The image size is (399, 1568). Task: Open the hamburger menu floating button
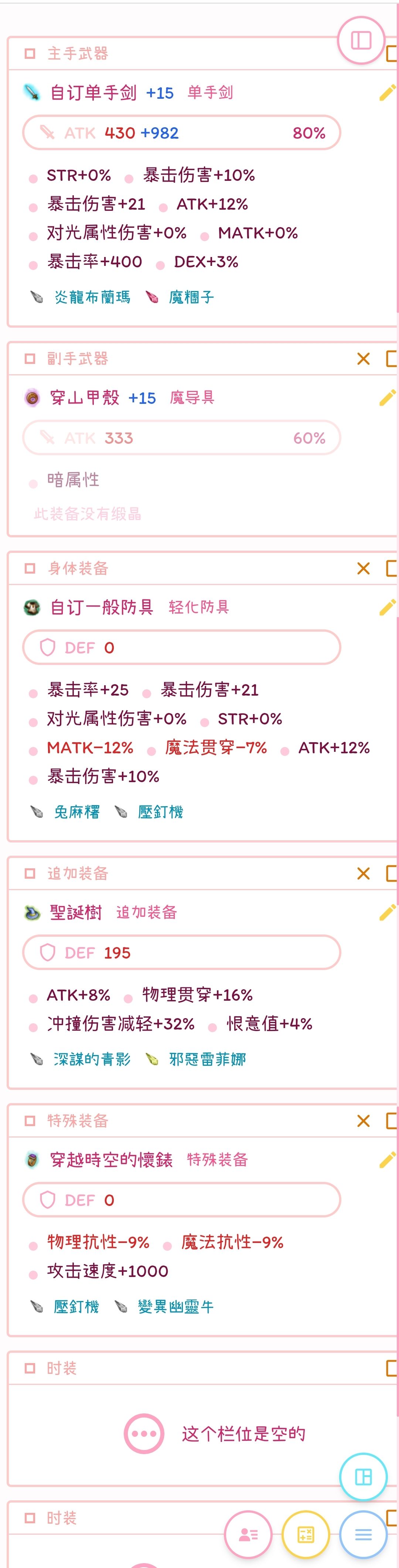[363, 1534]
